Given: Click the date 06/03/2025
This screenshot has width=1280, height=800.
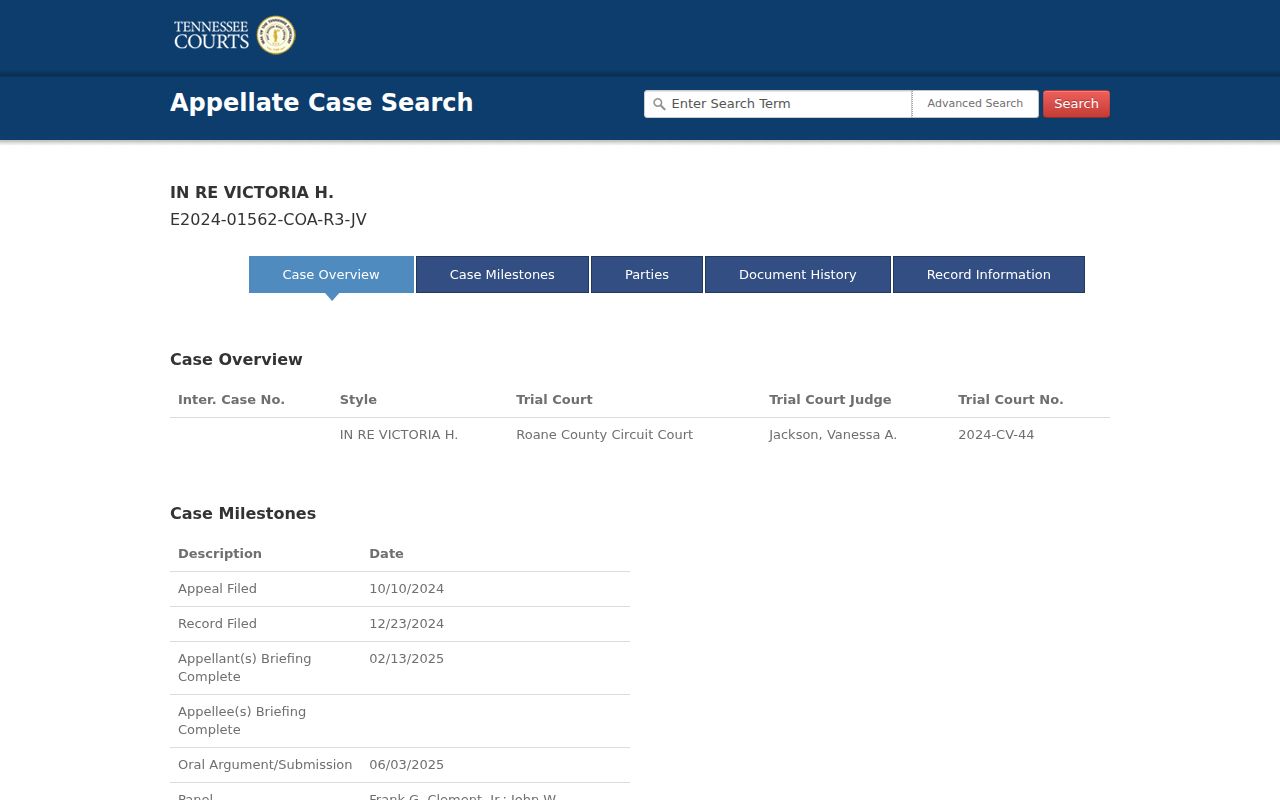Looking at the screenshot, I should [x=406, y=765].
